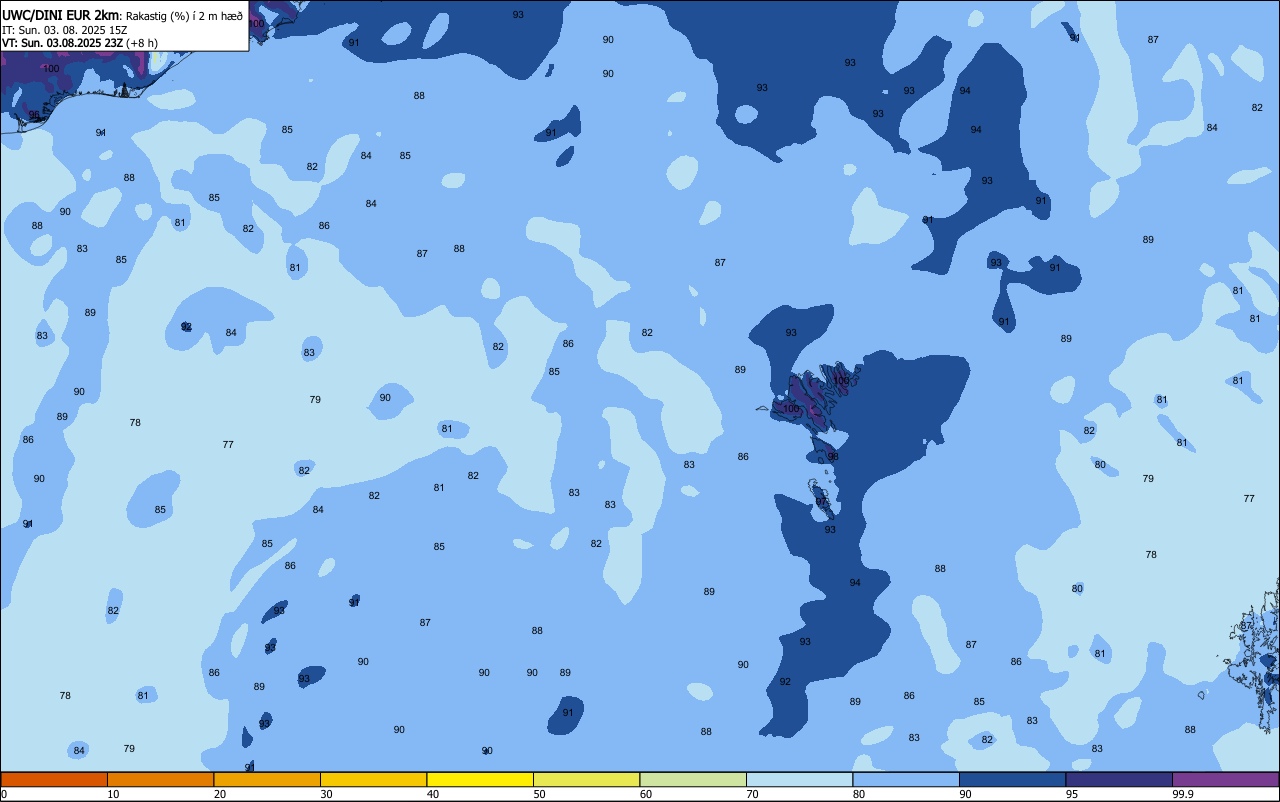Click the 90–95 dark blue legend segment
The width and height of the screenshot is (1280, 802).
tap(1012, 779)
